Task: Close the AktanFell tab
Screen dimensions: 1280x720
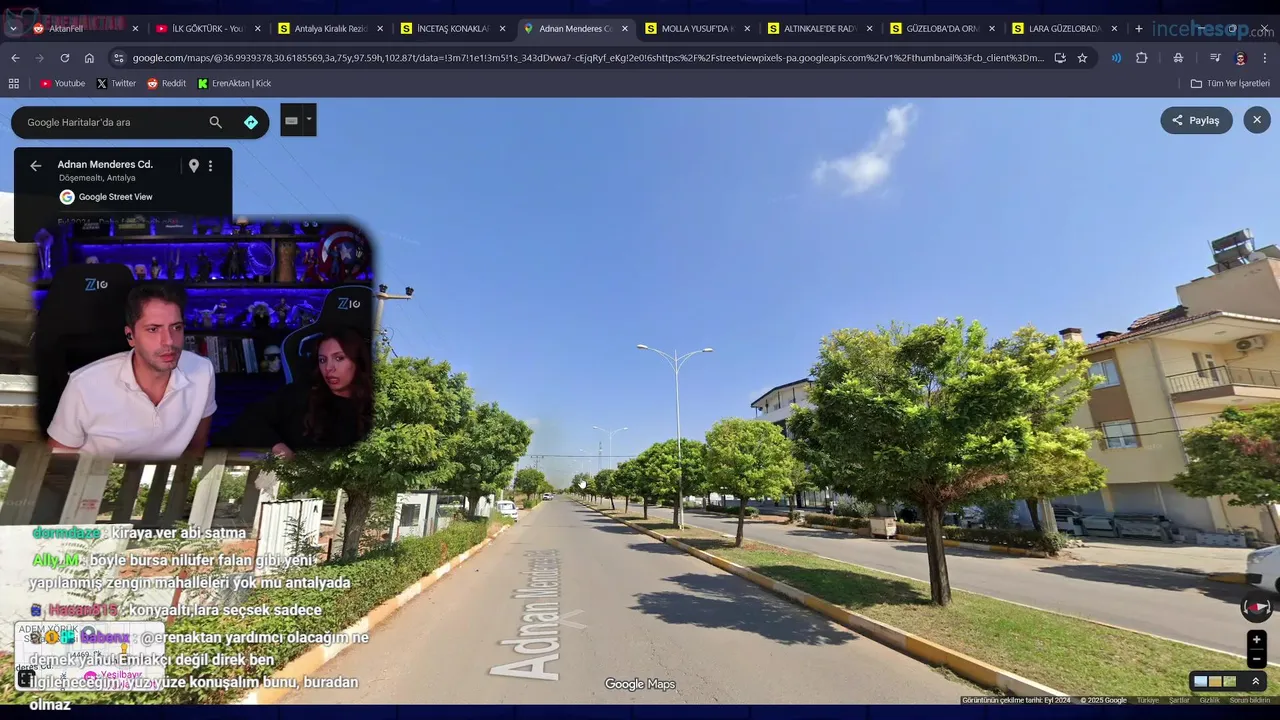Action: point(135,29)
